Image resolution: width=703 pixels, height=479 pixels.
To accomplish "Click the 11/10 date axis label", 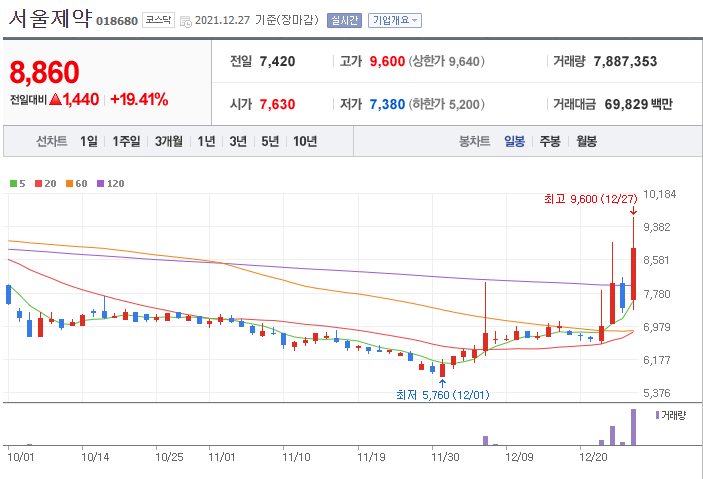I will (x=296, y=457).
